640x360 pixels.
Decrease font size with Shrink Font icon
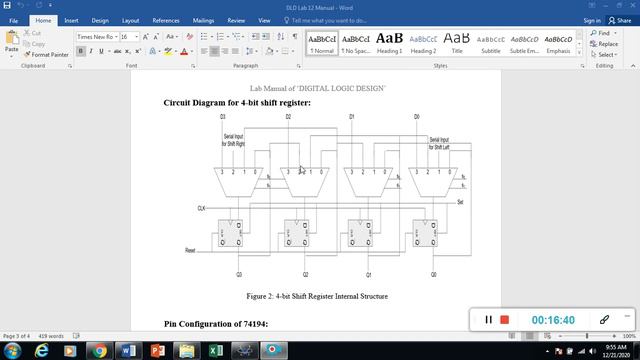click(x=156, y=37)
